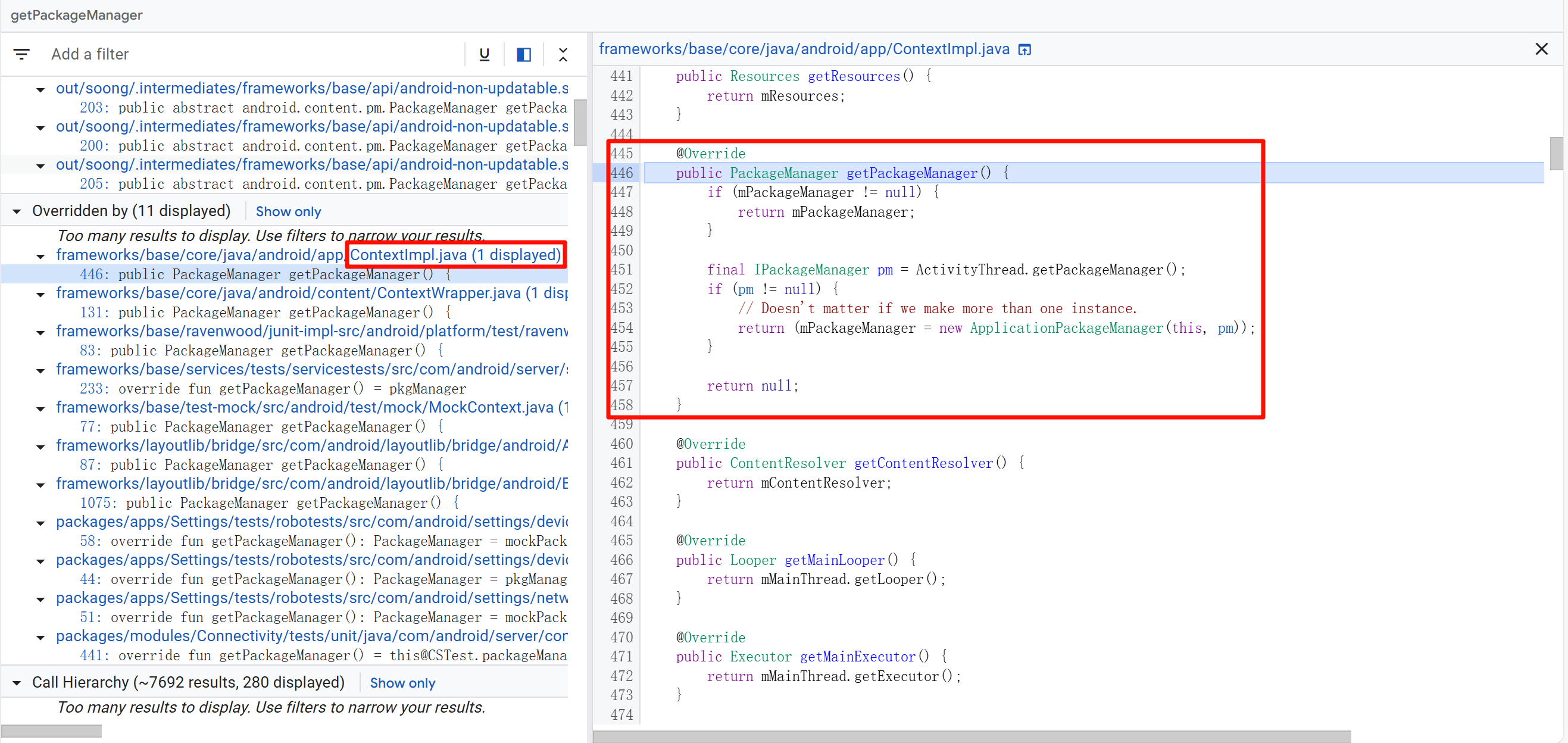Toggle the side panel layout icon
The image size is (1568, 743).
click(523, 54)
